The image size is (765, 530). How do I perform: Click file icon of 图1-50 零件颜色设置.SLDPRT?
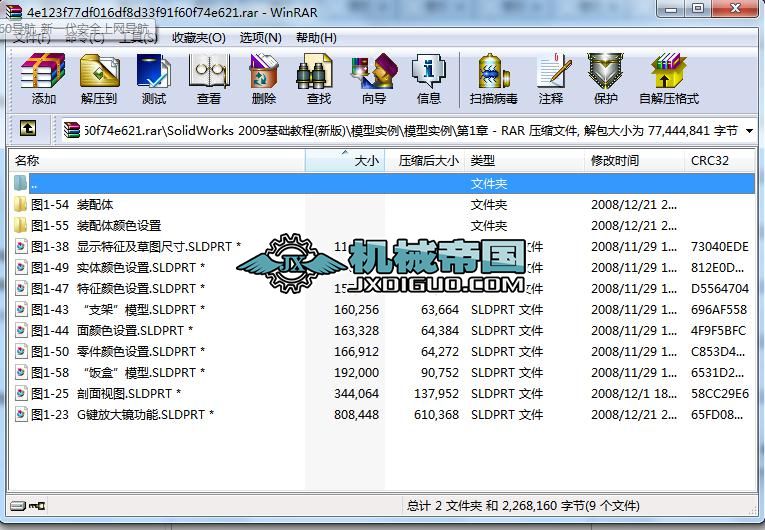[21, 351]
